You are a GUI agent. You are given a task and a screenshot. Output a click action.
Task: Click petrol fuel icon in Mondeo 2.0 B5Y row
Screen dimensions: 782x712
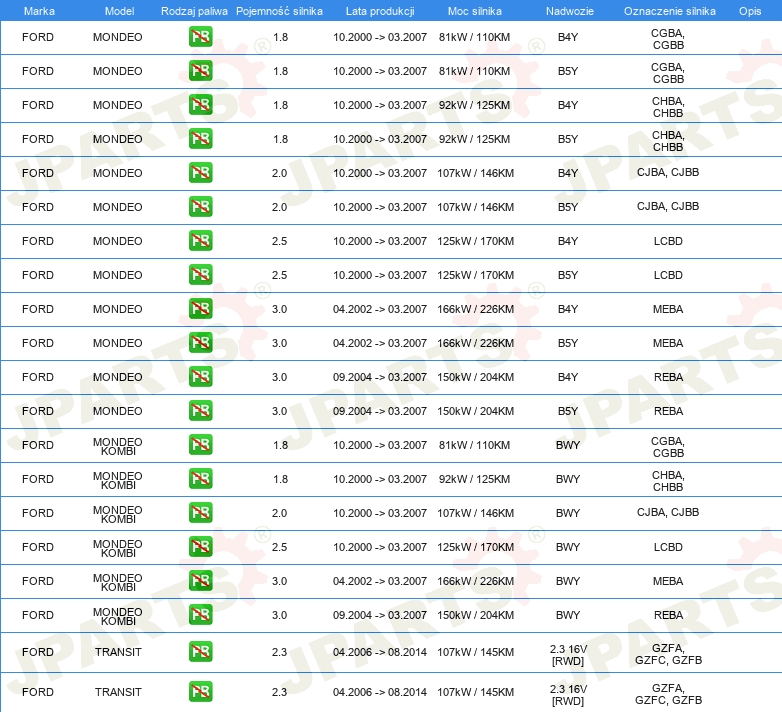pyautogui.click(x=200, y=206)
